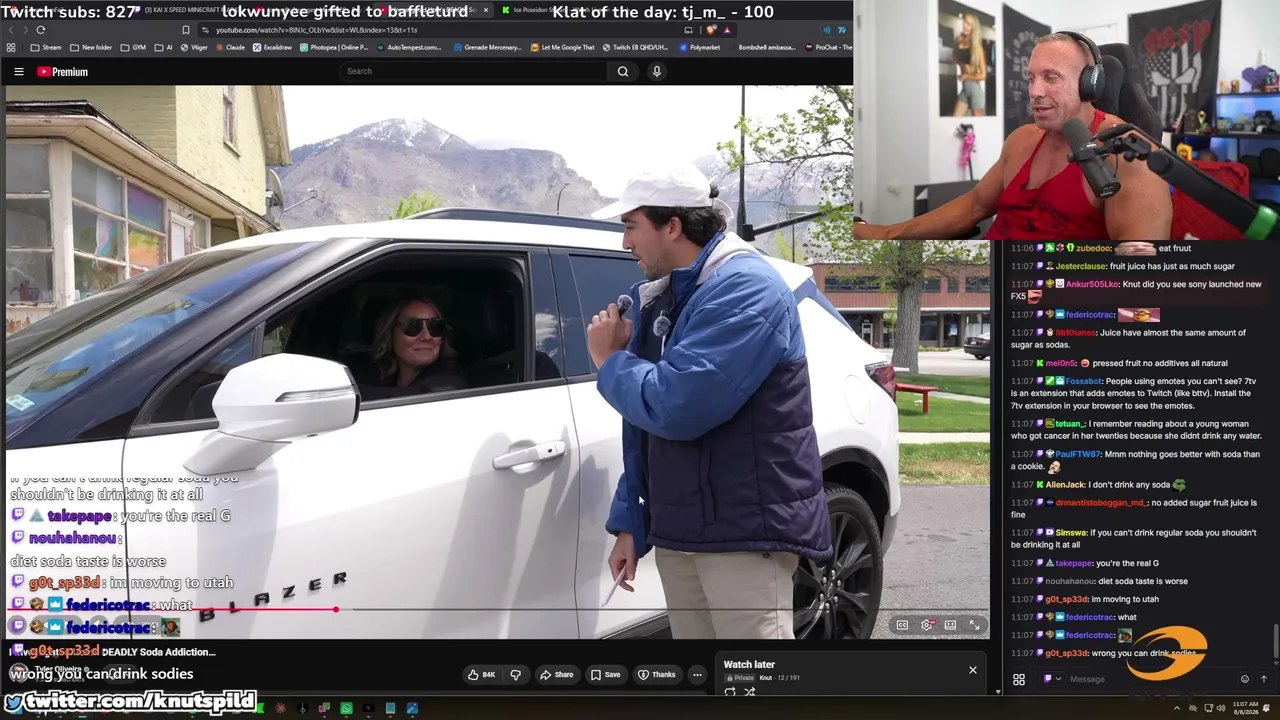Click username Jesterclause in chat
This screenshot has width=1280, height=720.
tap(1081, 266)
